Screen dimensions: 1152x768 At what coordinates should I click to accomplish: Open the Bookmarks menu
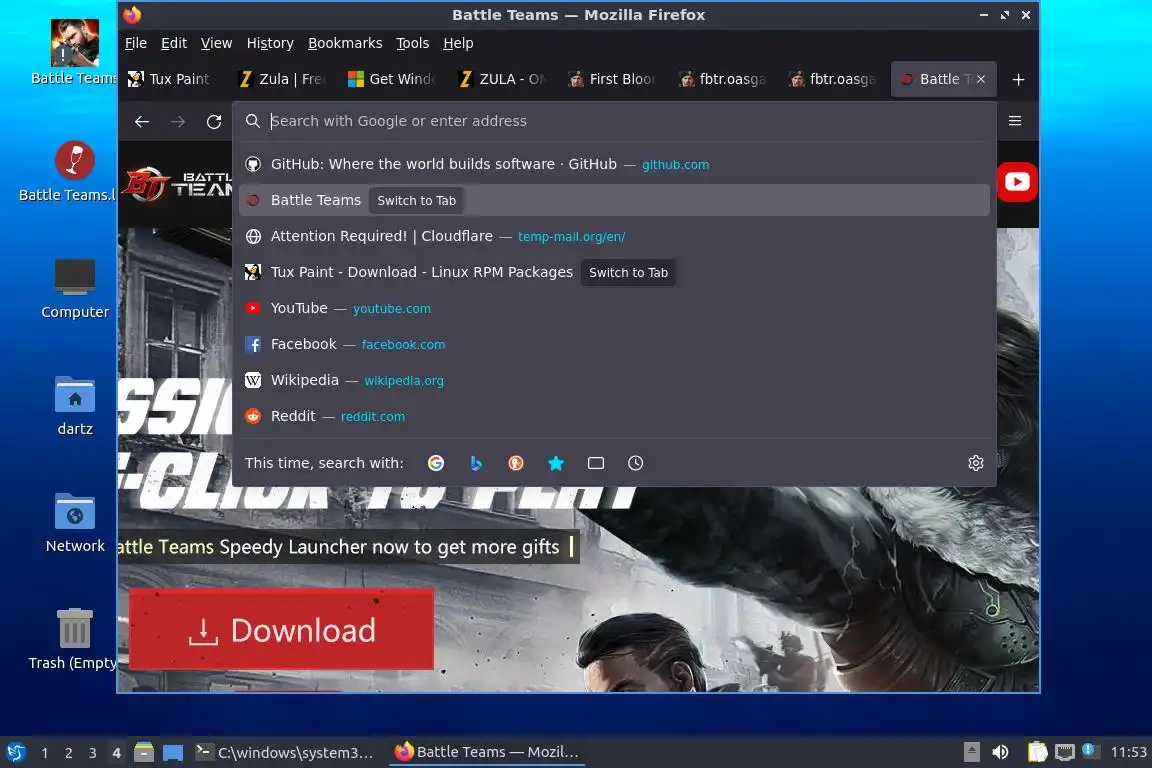click(345, 43)
